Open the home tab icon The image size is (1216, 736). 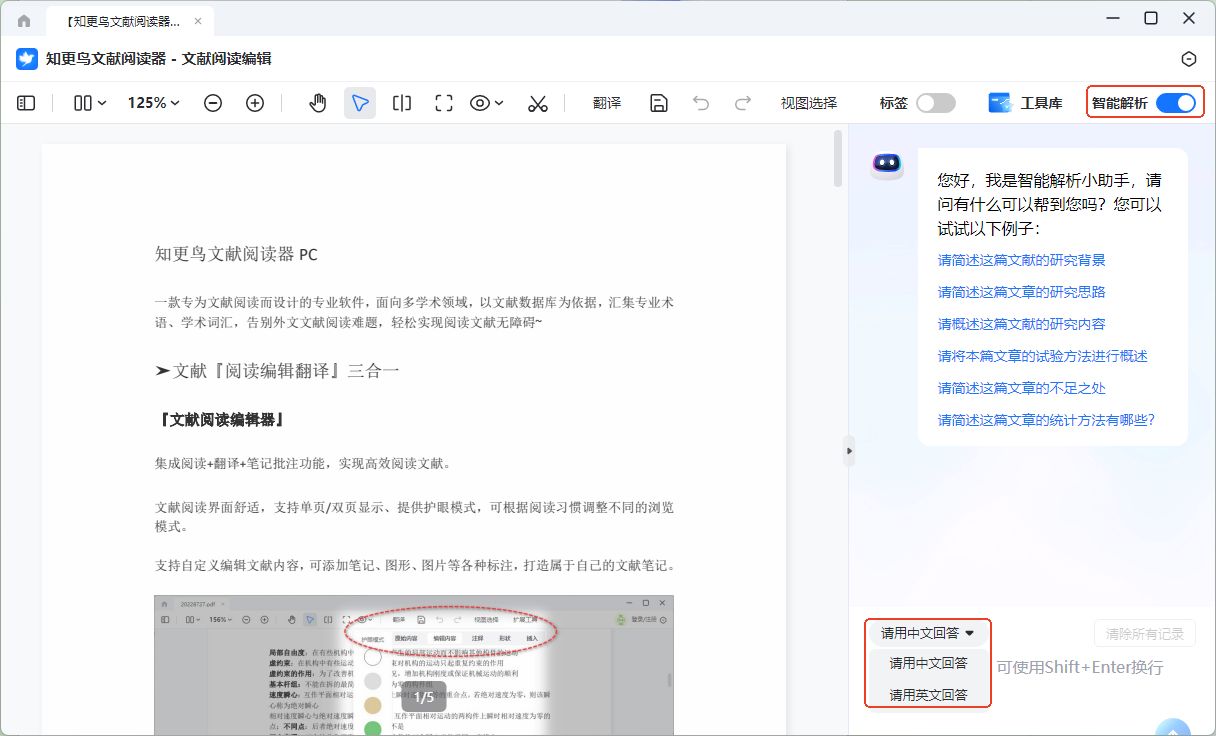(x=24, y=20)
